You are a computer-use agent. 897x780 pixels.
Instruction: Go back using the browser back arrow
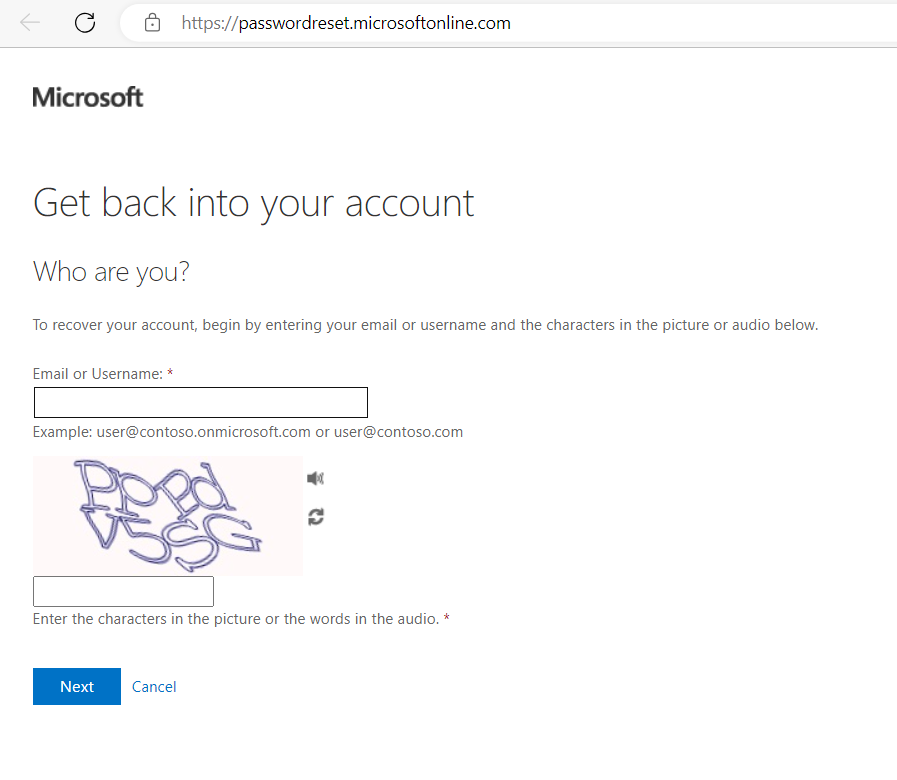coord(29,23)
